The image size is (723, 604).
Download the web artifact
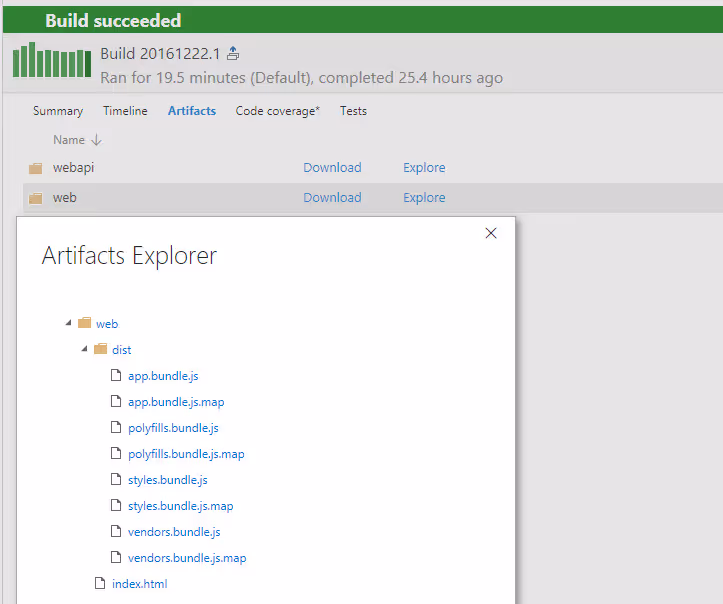pyautogui.click(x=332, y=197)
